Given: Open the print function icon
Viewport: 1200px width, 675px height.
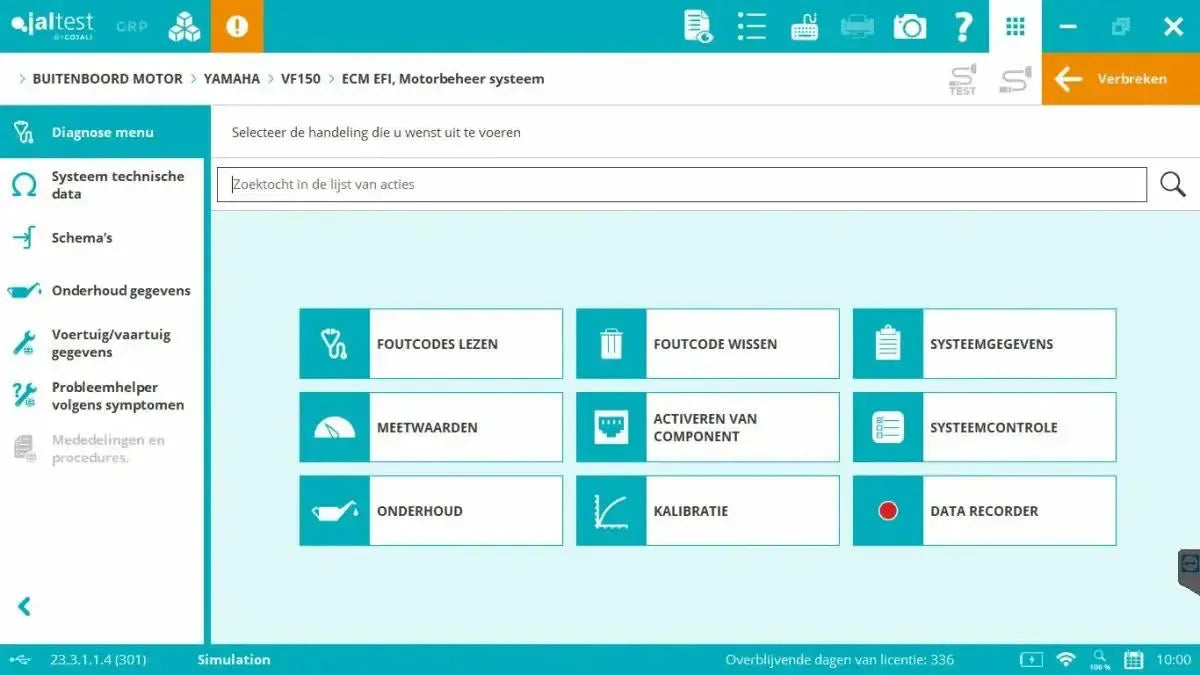Looking at the screenshot, I should coord(856,26).
